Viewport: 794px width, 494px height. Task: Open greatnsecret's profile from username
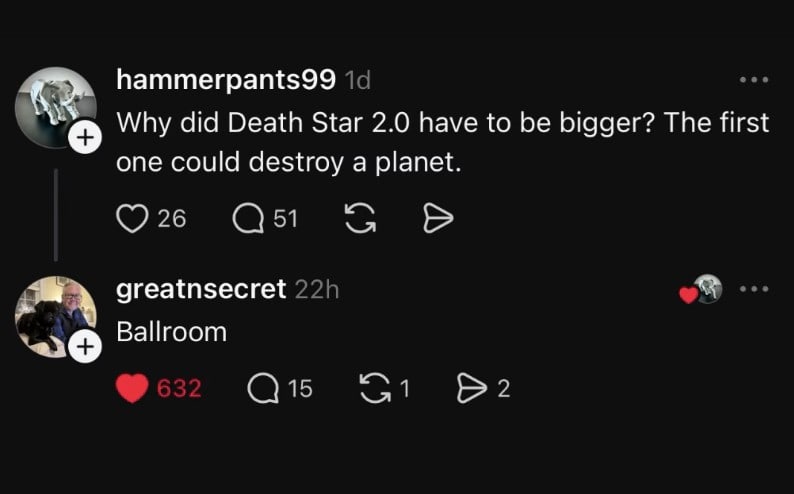(x=201, y=289)
